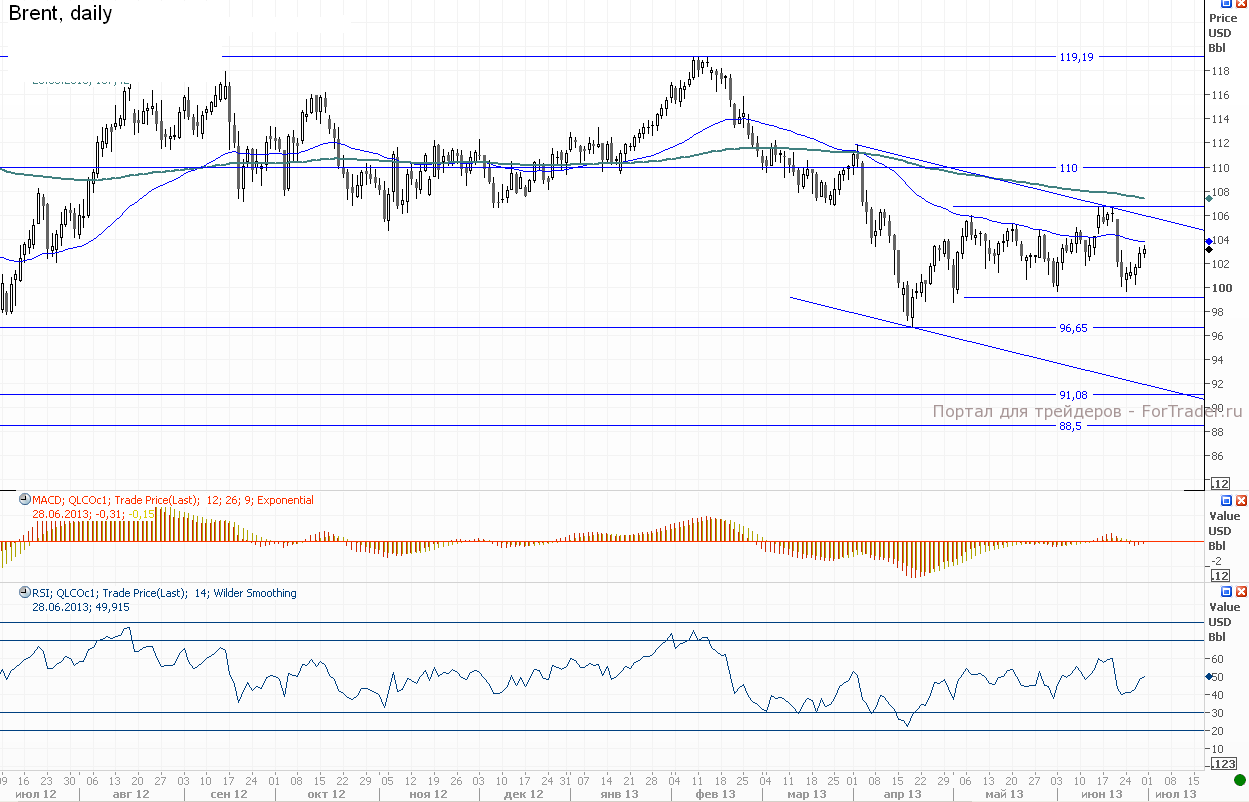Click the 96,65 support level label
Image resolution: width=1249 pixels, height=802 pixels.
tap(1073, 328)
